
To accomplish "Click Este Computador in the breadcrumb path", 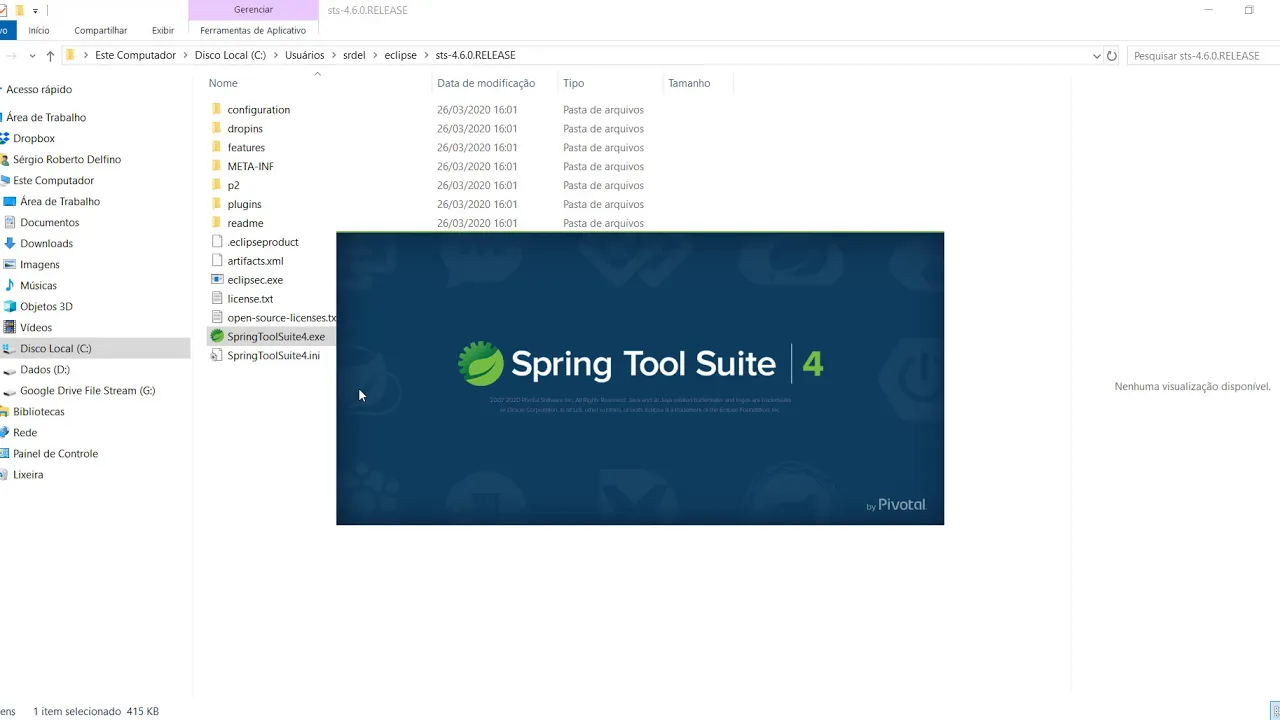I will [x=135, y=56].
